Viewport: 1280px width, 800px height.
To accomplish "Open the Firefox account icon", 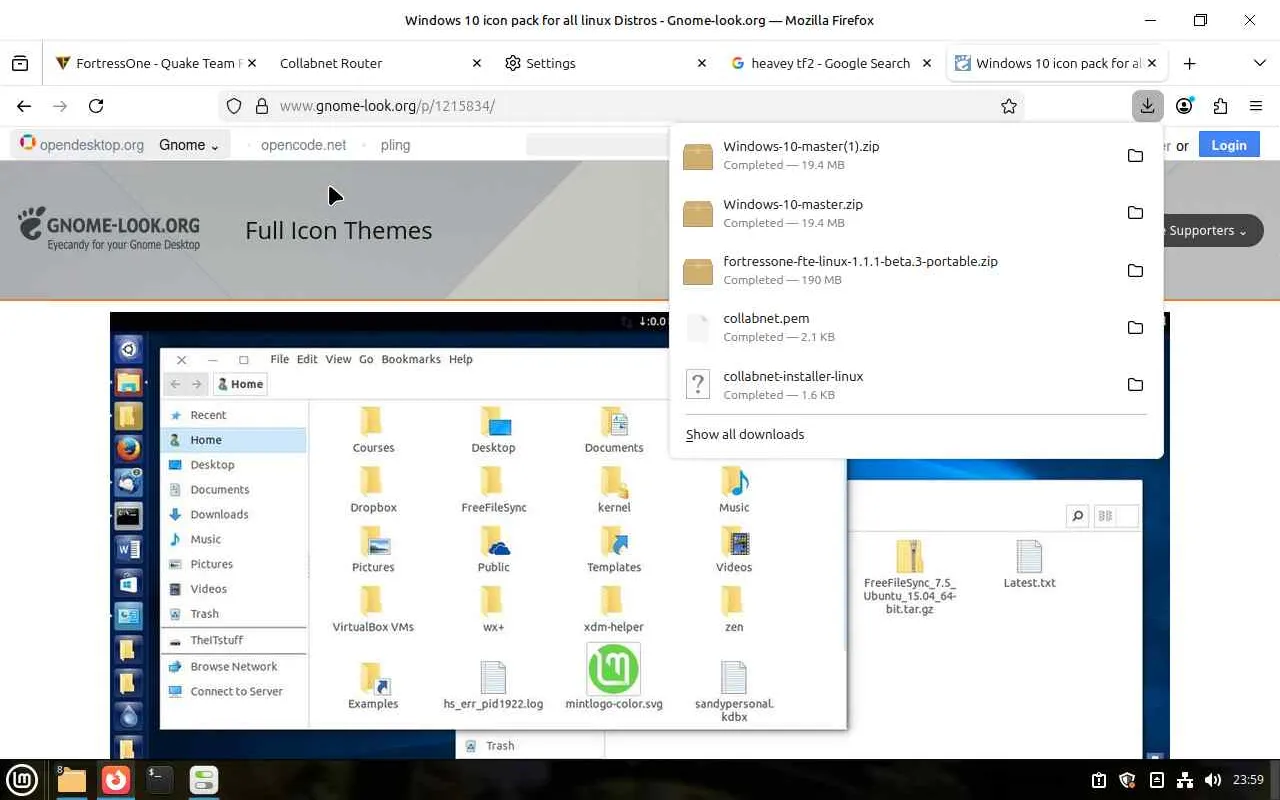I will (1184, 106).
